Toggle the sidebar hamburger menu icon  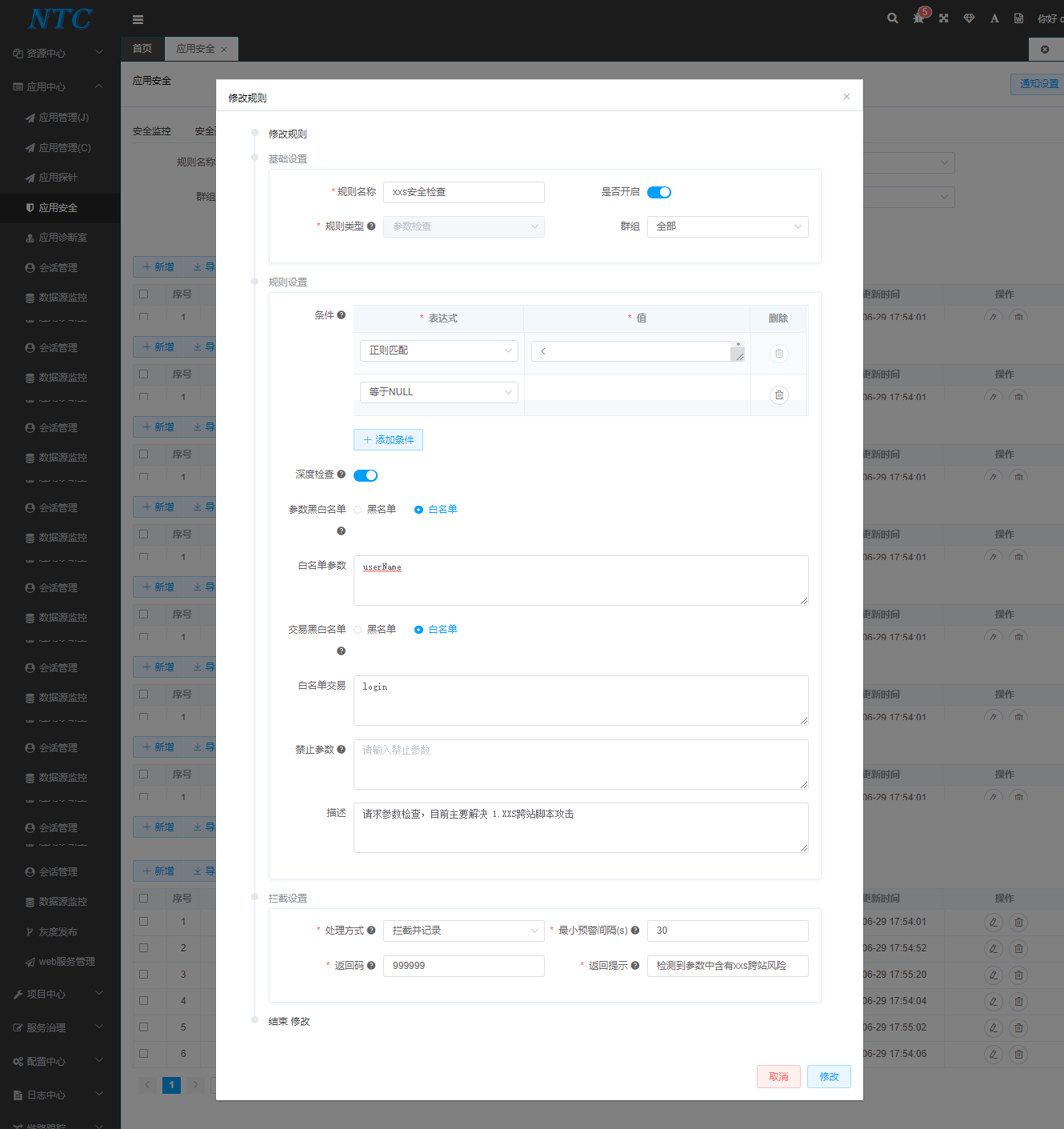point(138,19)
